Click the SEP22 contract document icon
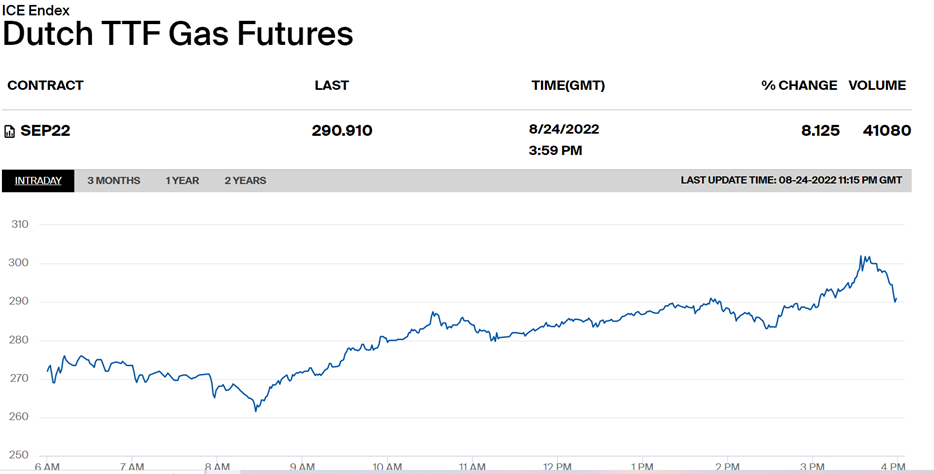The width and height of the screenshot is (934, 474). click(10, 131)
